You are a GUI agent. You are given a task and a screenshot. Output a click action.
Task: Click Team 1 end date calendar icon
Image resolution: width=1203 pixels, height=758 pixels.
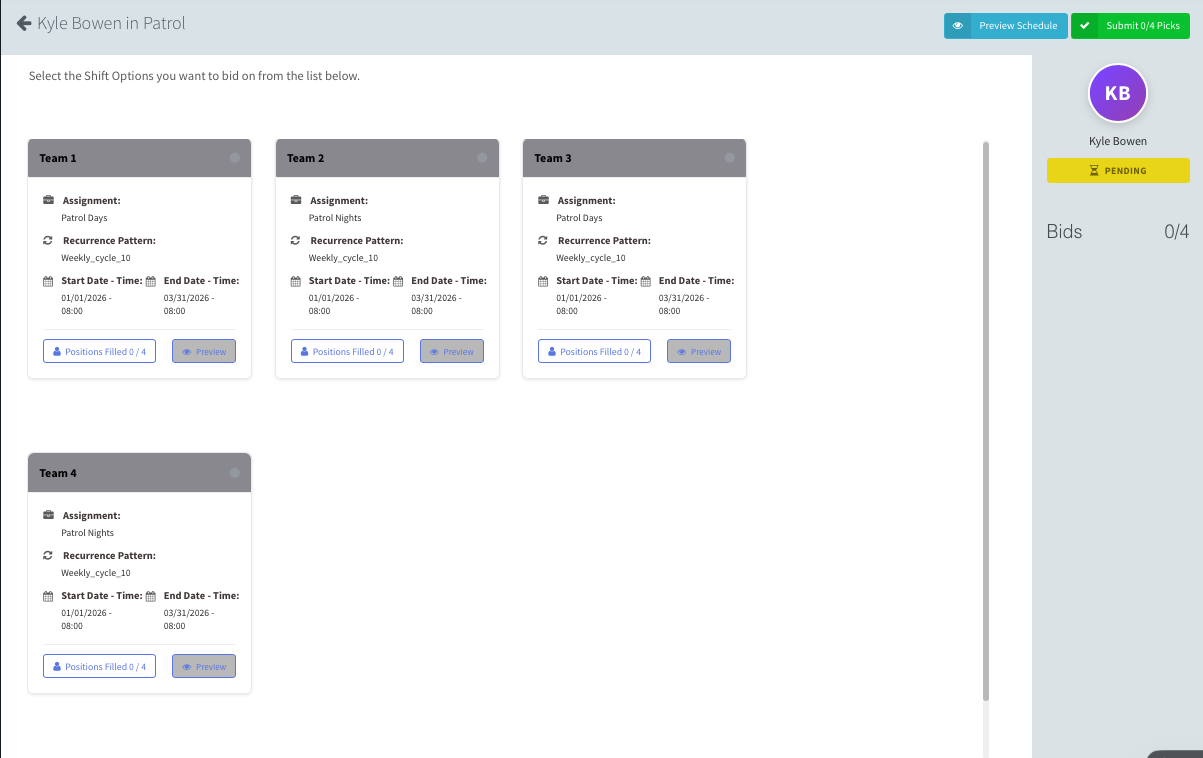[151, 281]
